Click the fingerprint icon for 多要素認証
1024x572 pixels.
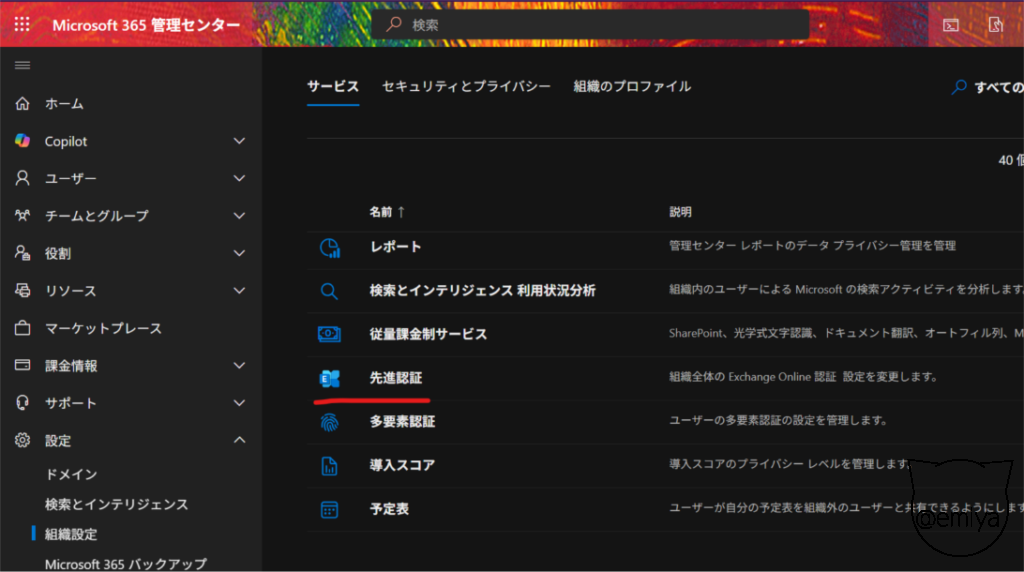click(x=329, y=422)
